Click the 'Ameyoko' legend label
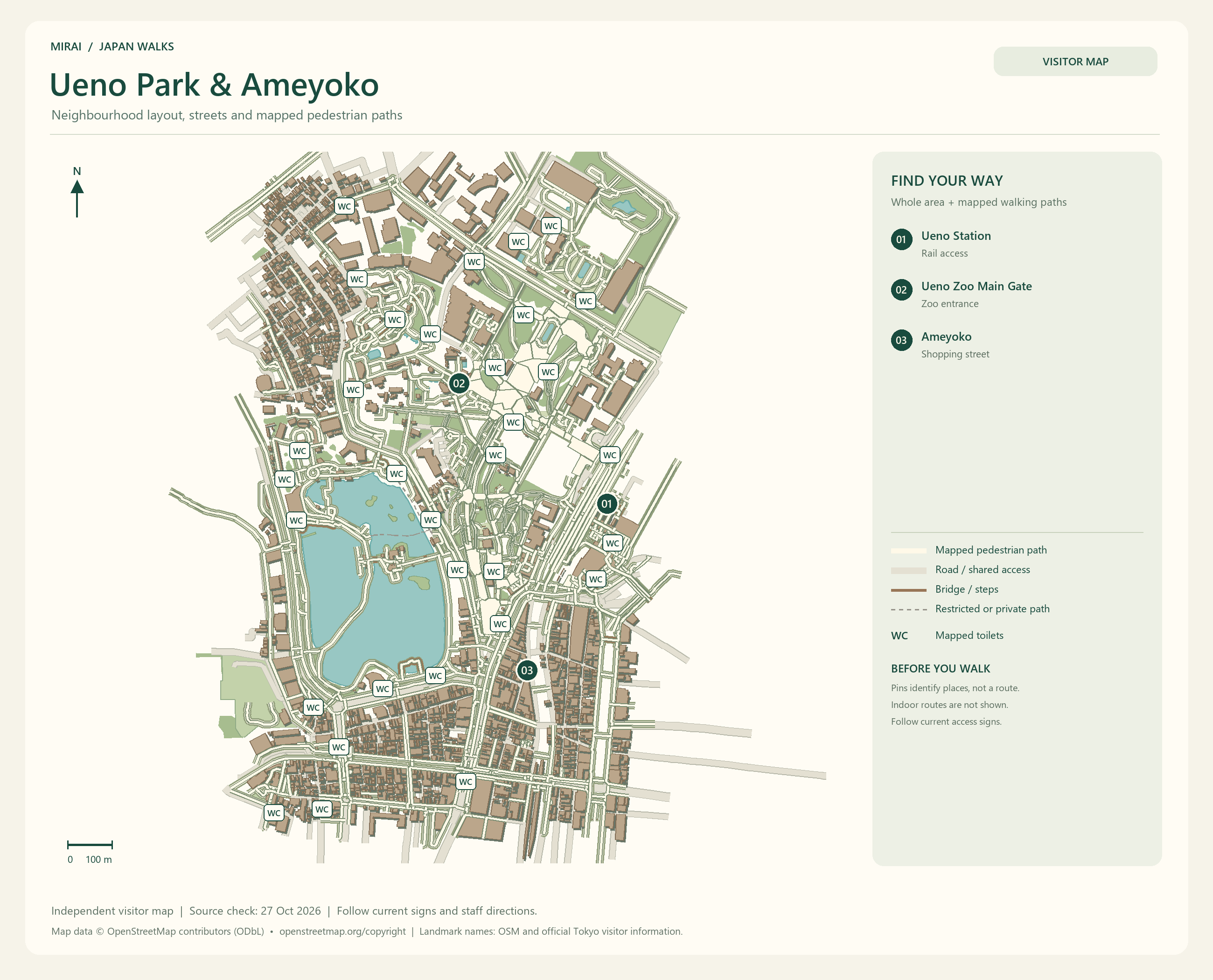 (x=946, y=337)
